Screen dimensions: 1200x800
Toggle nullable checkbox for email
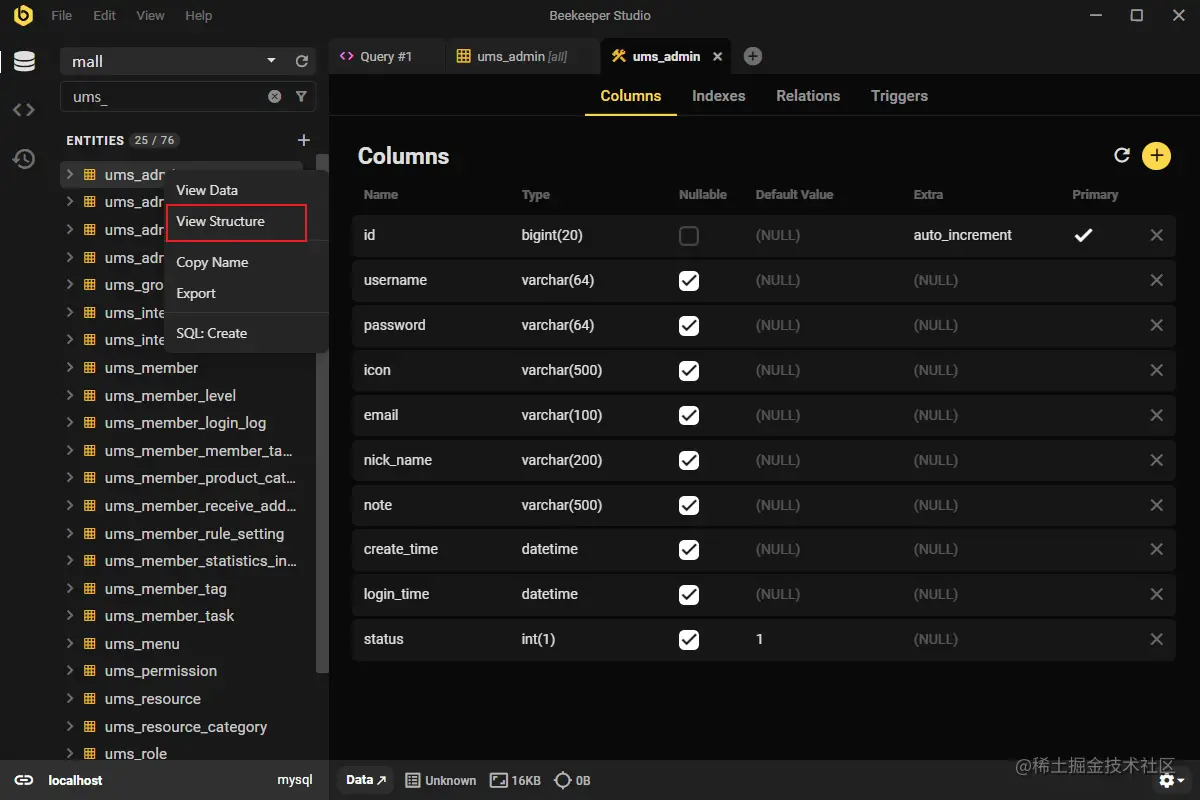(689, 416)
